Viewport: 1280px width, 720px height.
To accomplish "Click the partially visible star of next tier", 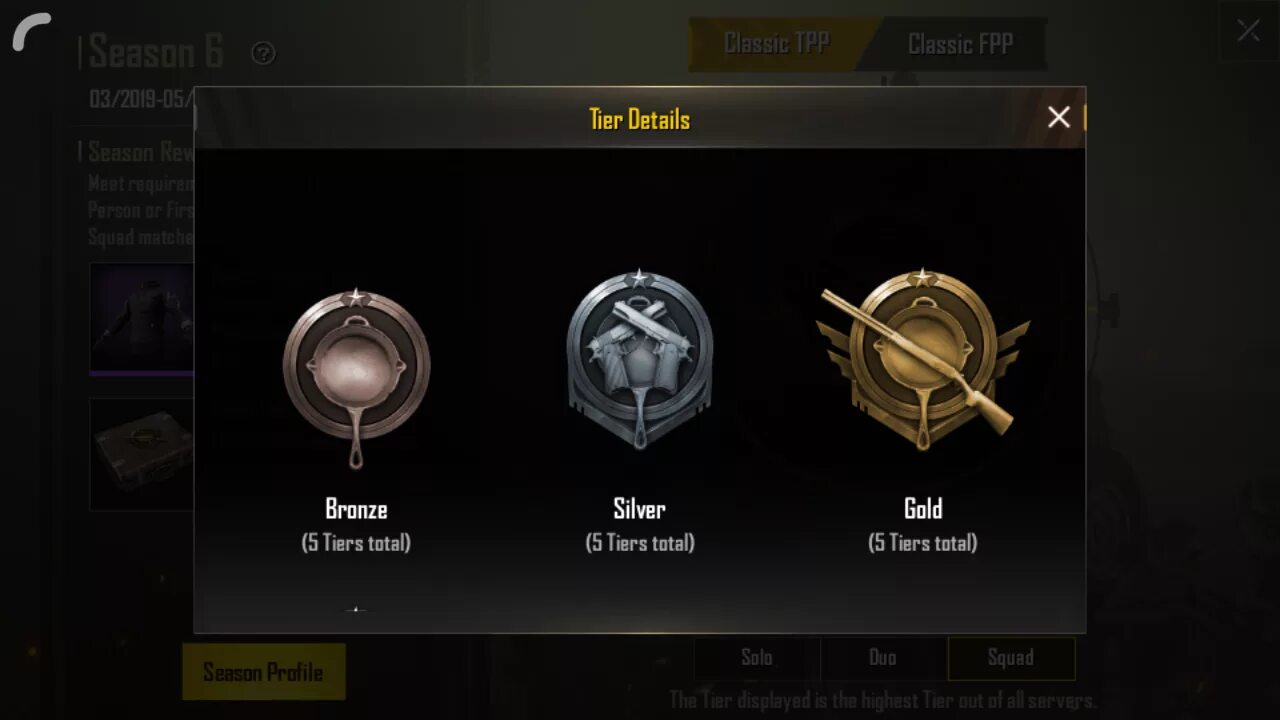I will pos(356,608).
